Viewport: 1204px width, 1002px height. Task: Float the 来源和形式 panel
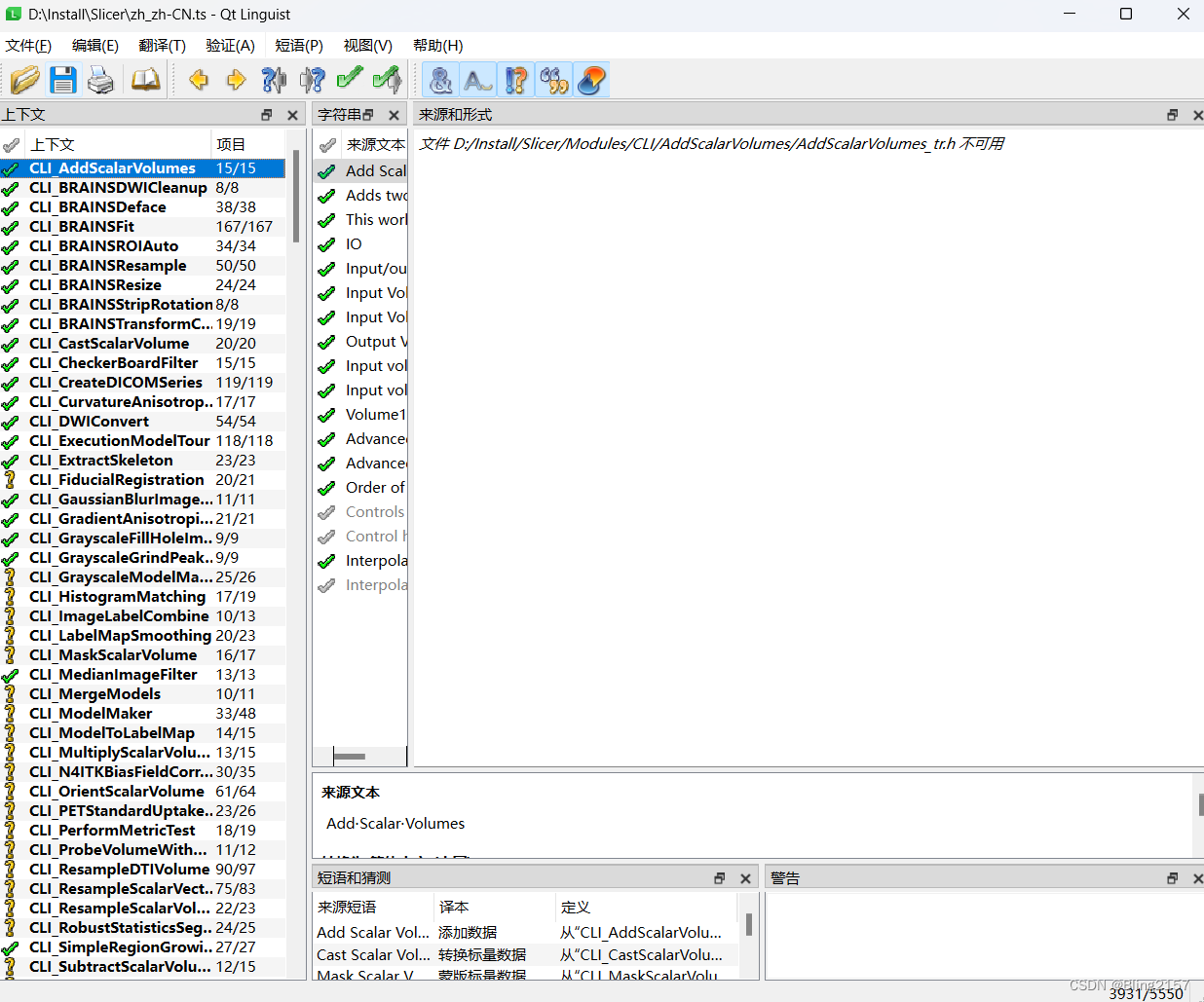[x=1173, y=115]
